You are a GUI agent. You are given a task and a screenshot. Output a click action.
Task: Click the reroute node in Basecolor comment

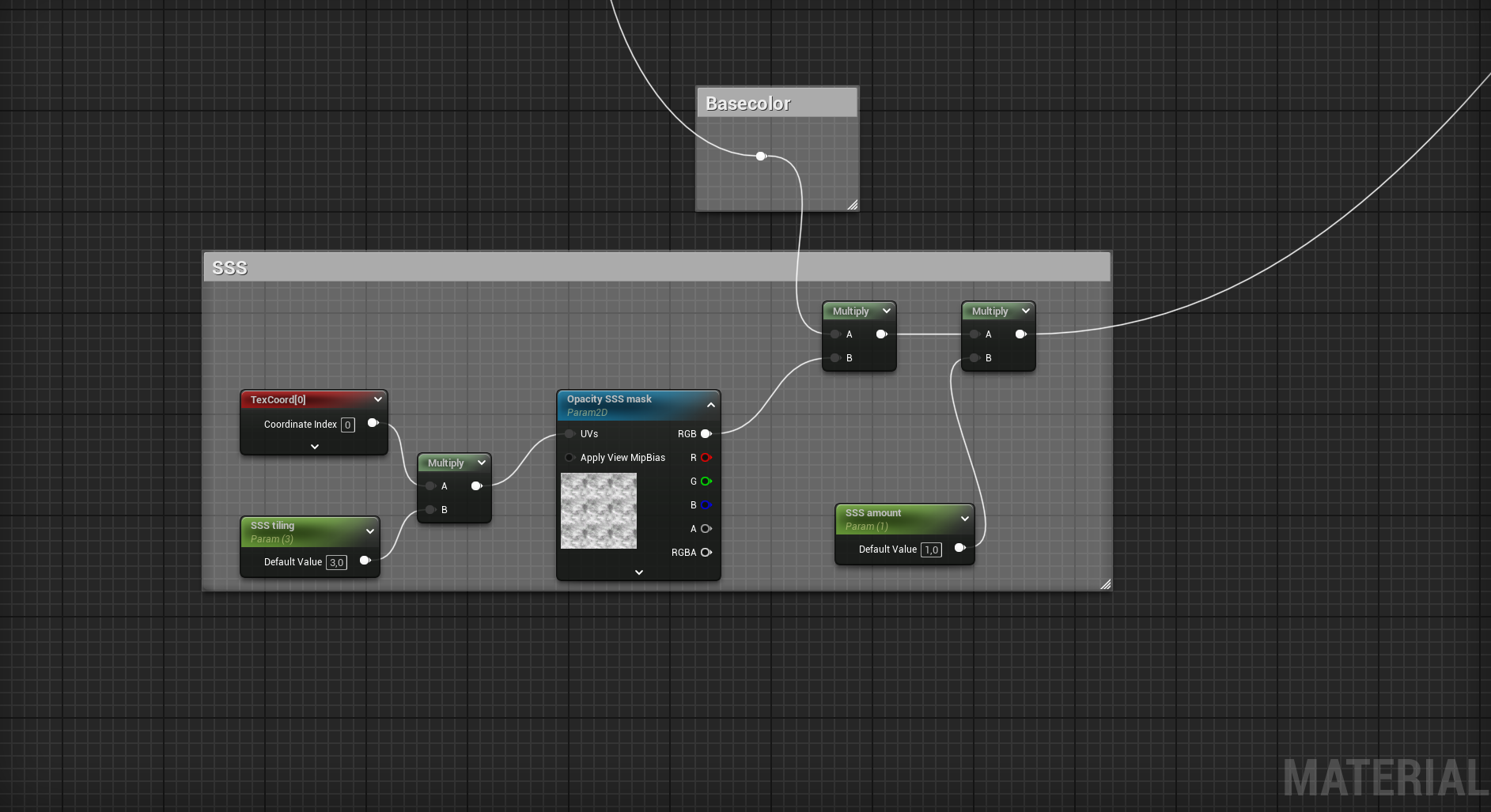[x=761, y=156]
